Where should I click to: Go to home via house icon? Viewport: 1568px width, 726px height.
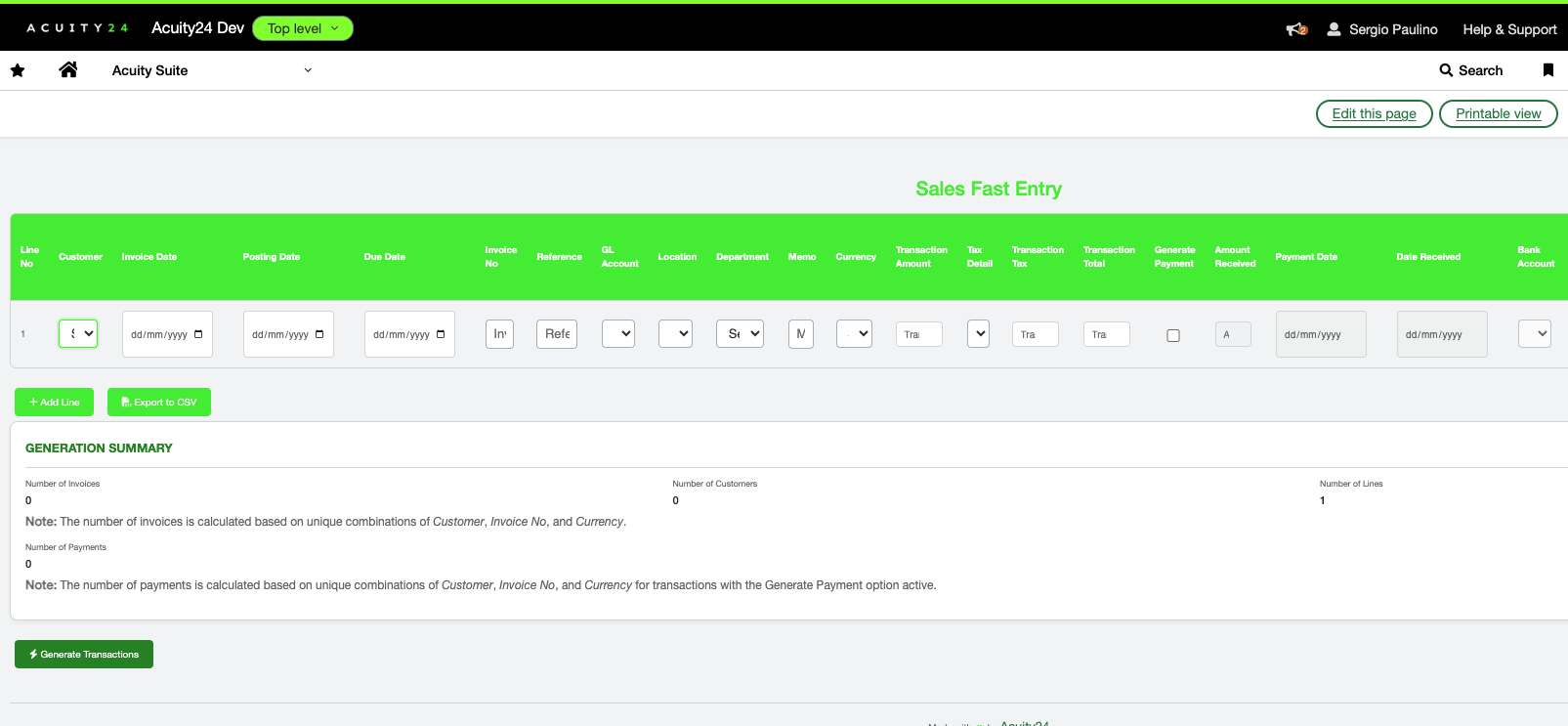(68, 69)
